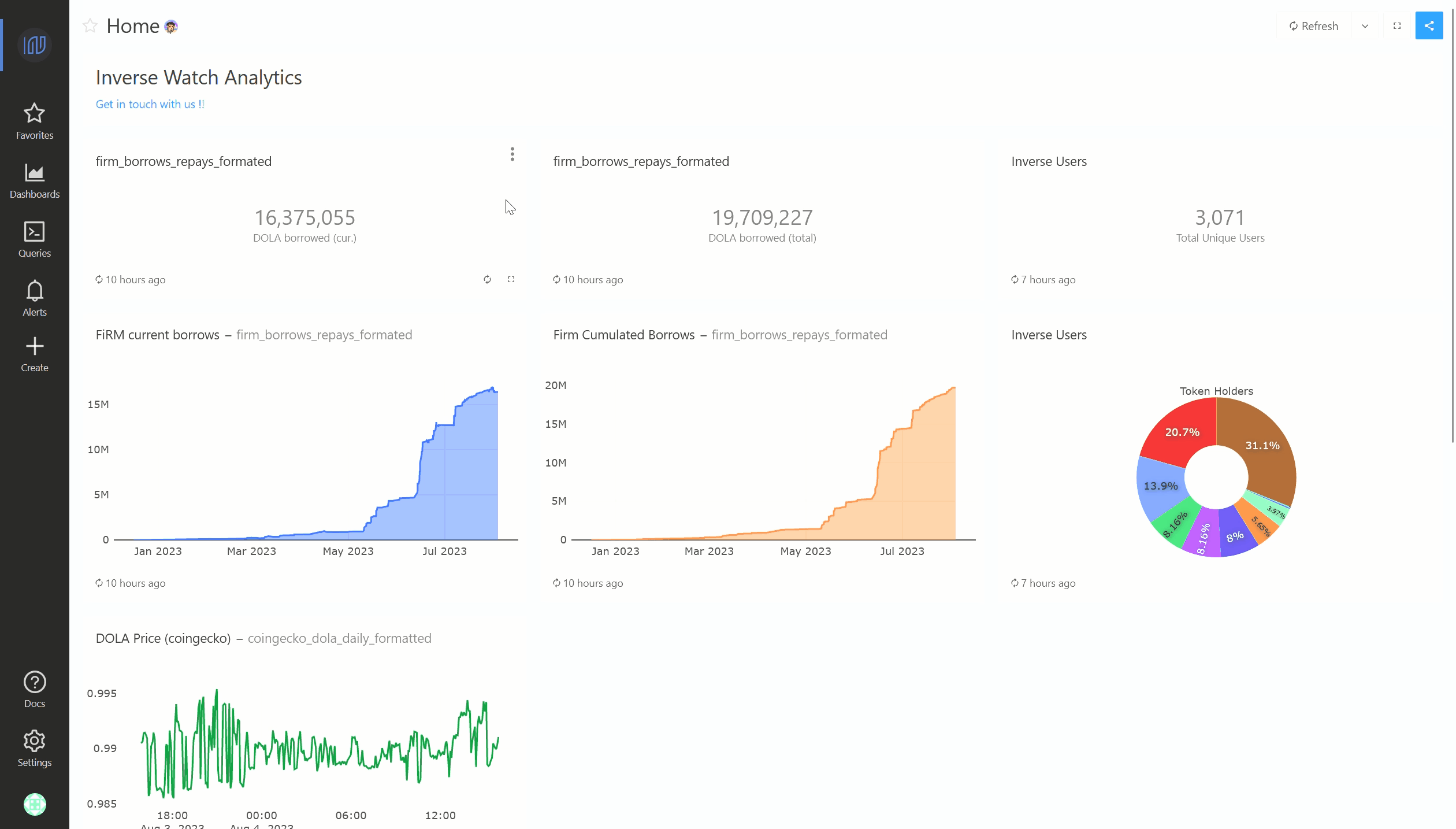This screenshot has height=829, width=1456.
Task: Click the Refresh dashboard button
Action: tap(1314, 26)
